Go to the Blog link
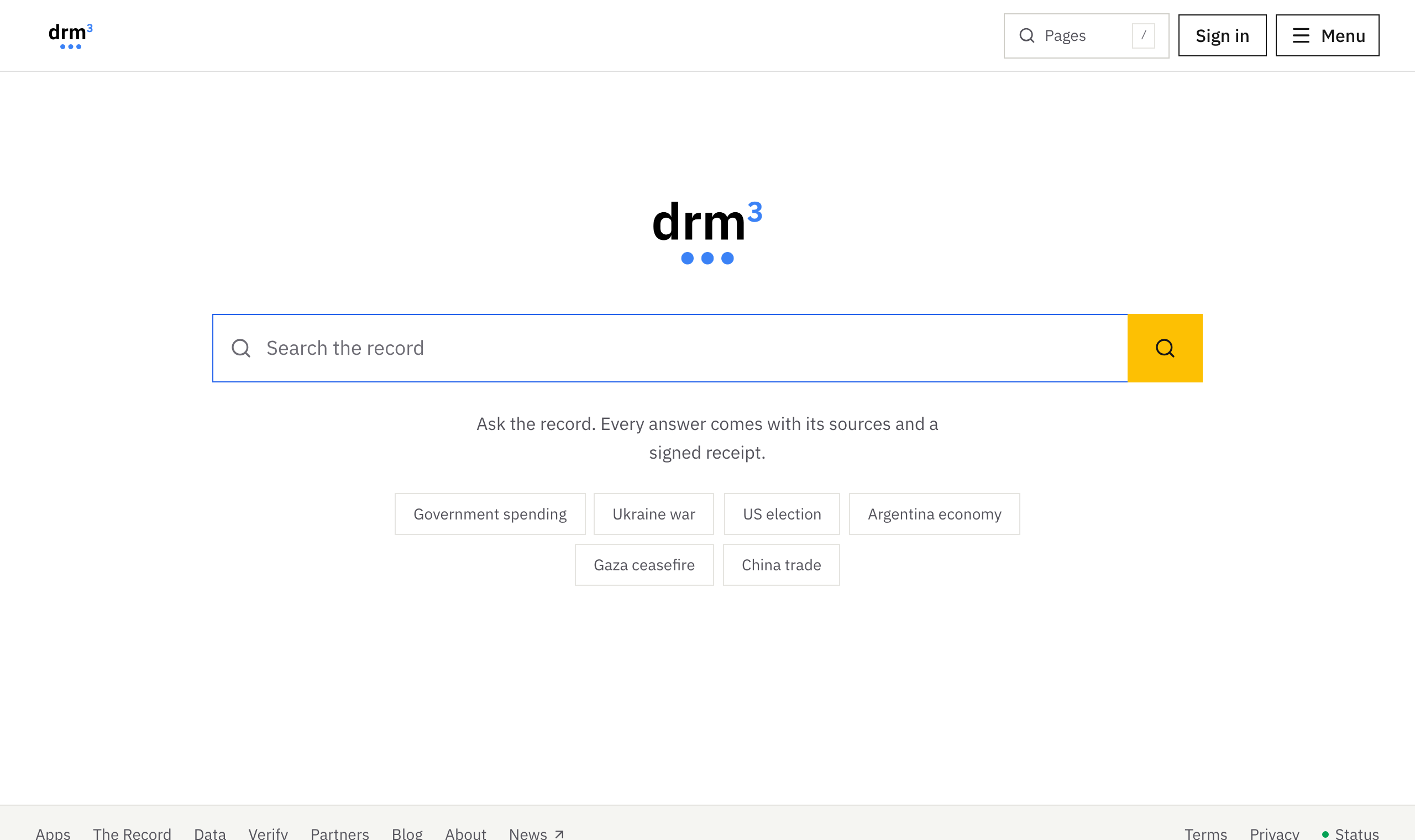1415x840 pixels. [407, 833]
